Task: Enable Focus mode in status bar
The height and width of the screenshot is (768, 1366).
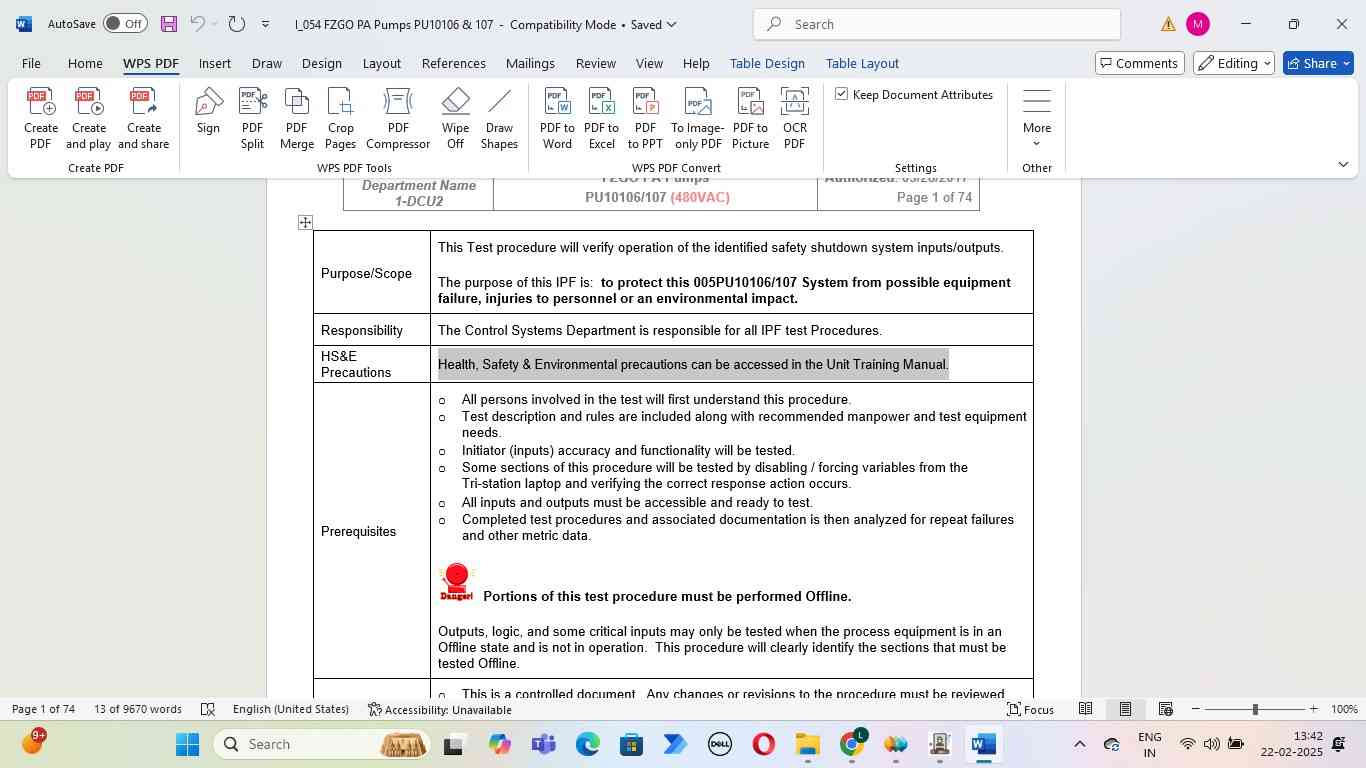Action: pyautogui.click(x=1030, y=709)
